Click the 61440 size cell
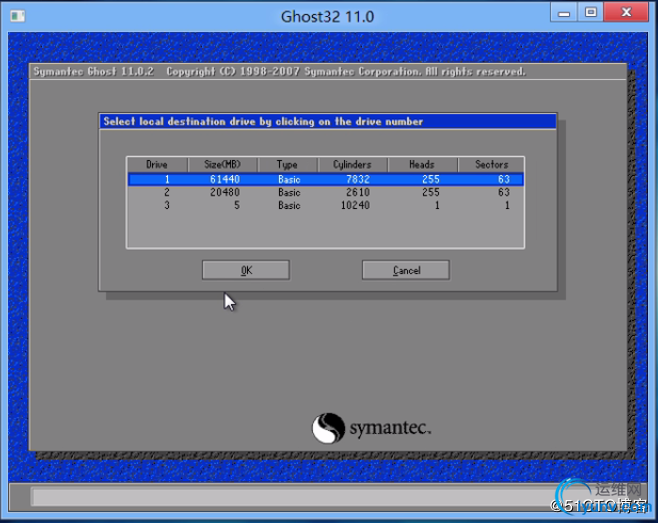This screenshot has width=658, height=523. point(225,179)
